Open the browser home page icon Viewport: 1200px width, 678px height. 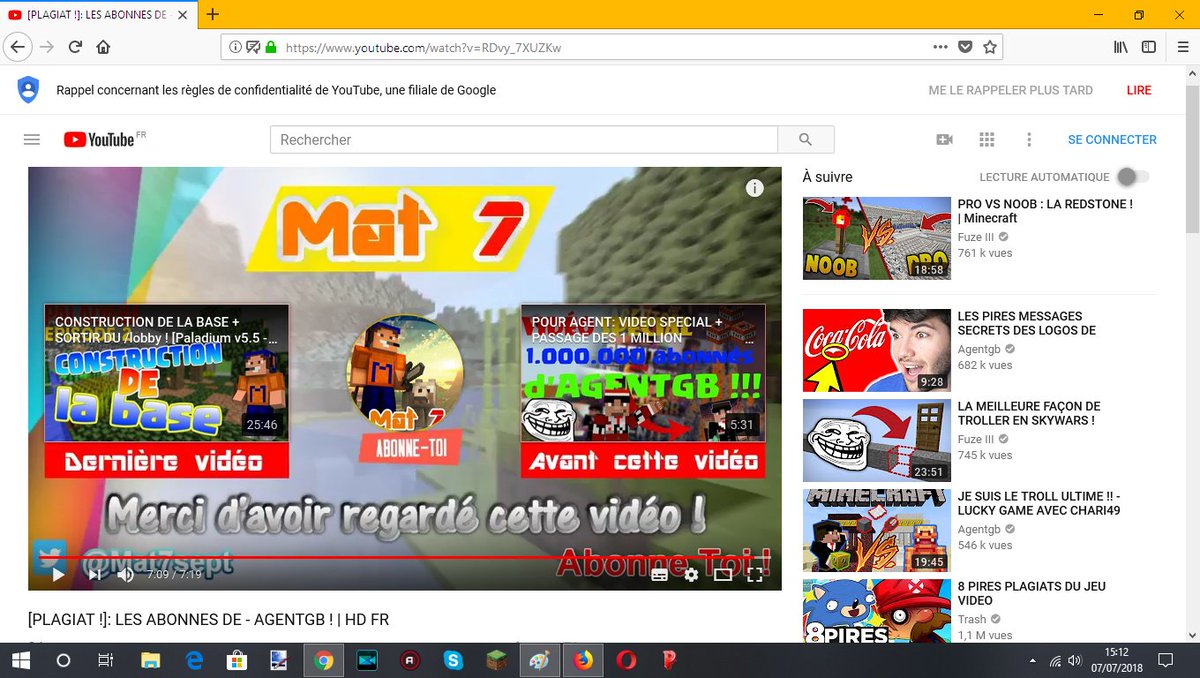103,47
